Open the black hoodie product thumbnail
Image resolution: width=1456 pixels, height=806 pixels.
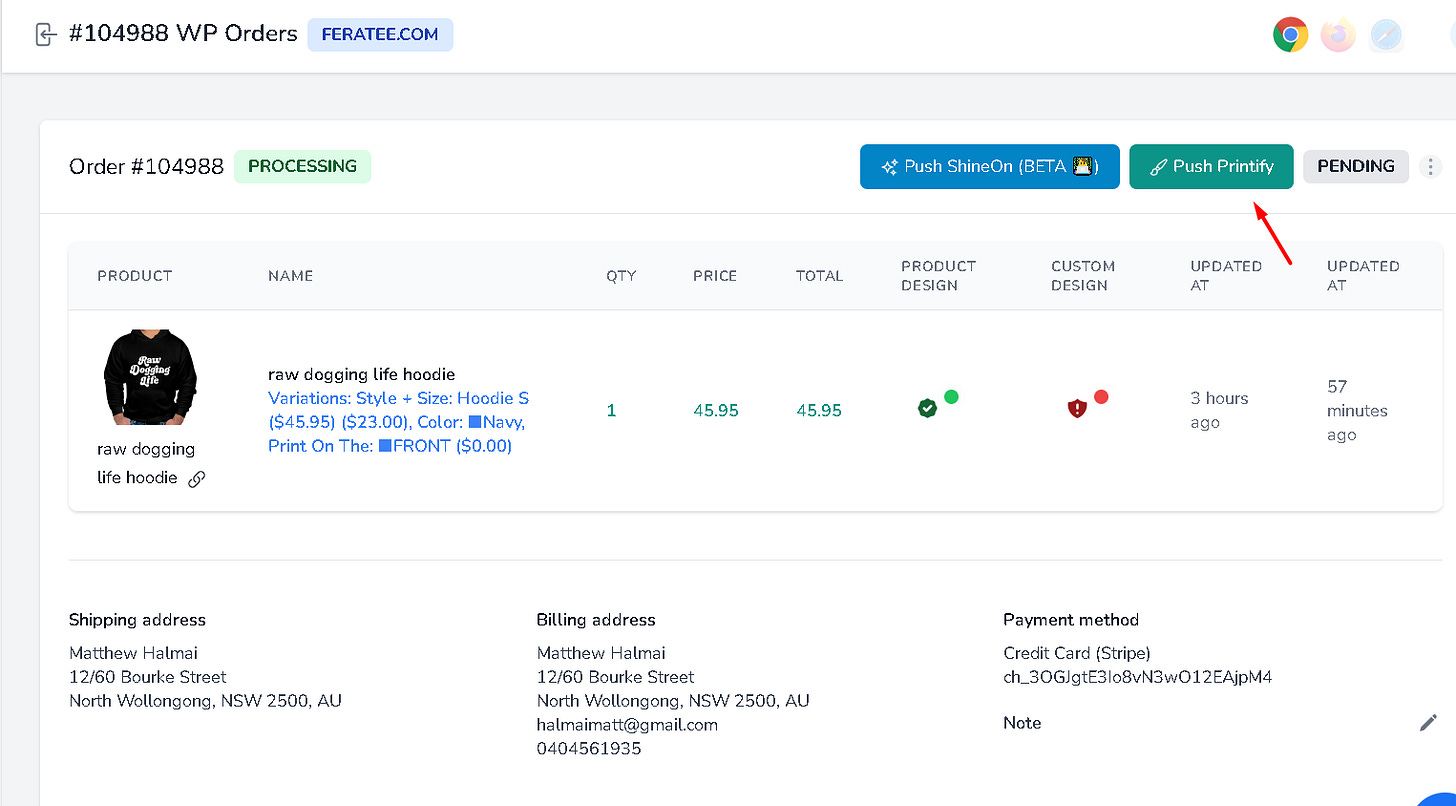pos(150,377)
